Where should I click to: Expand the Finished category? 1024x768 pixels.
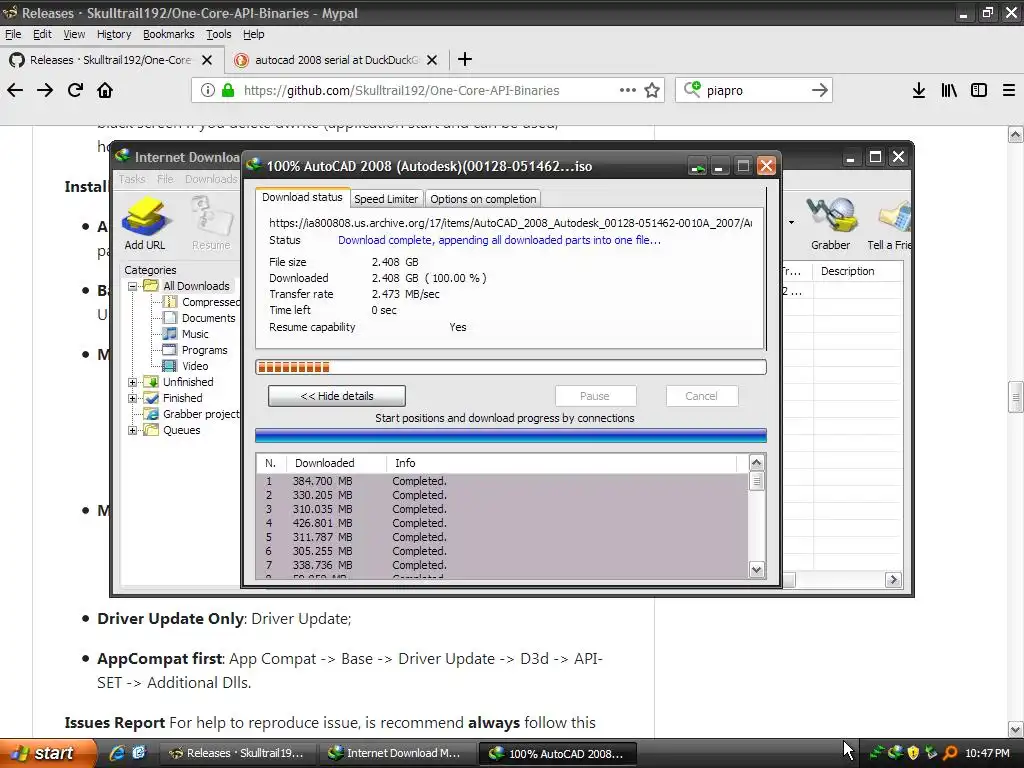pos(133,398)
